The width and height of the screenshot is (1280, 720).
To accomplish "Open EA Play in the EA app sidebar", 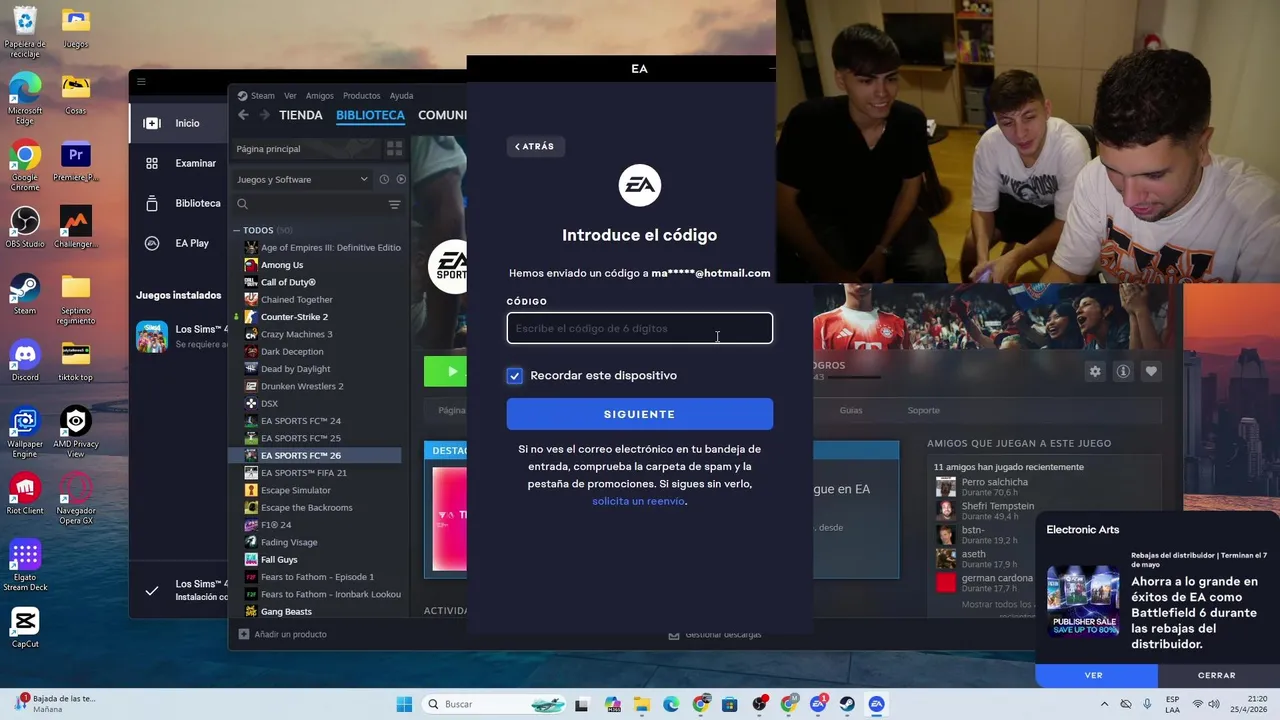I will pyautogui.click(x=178, y=243).
